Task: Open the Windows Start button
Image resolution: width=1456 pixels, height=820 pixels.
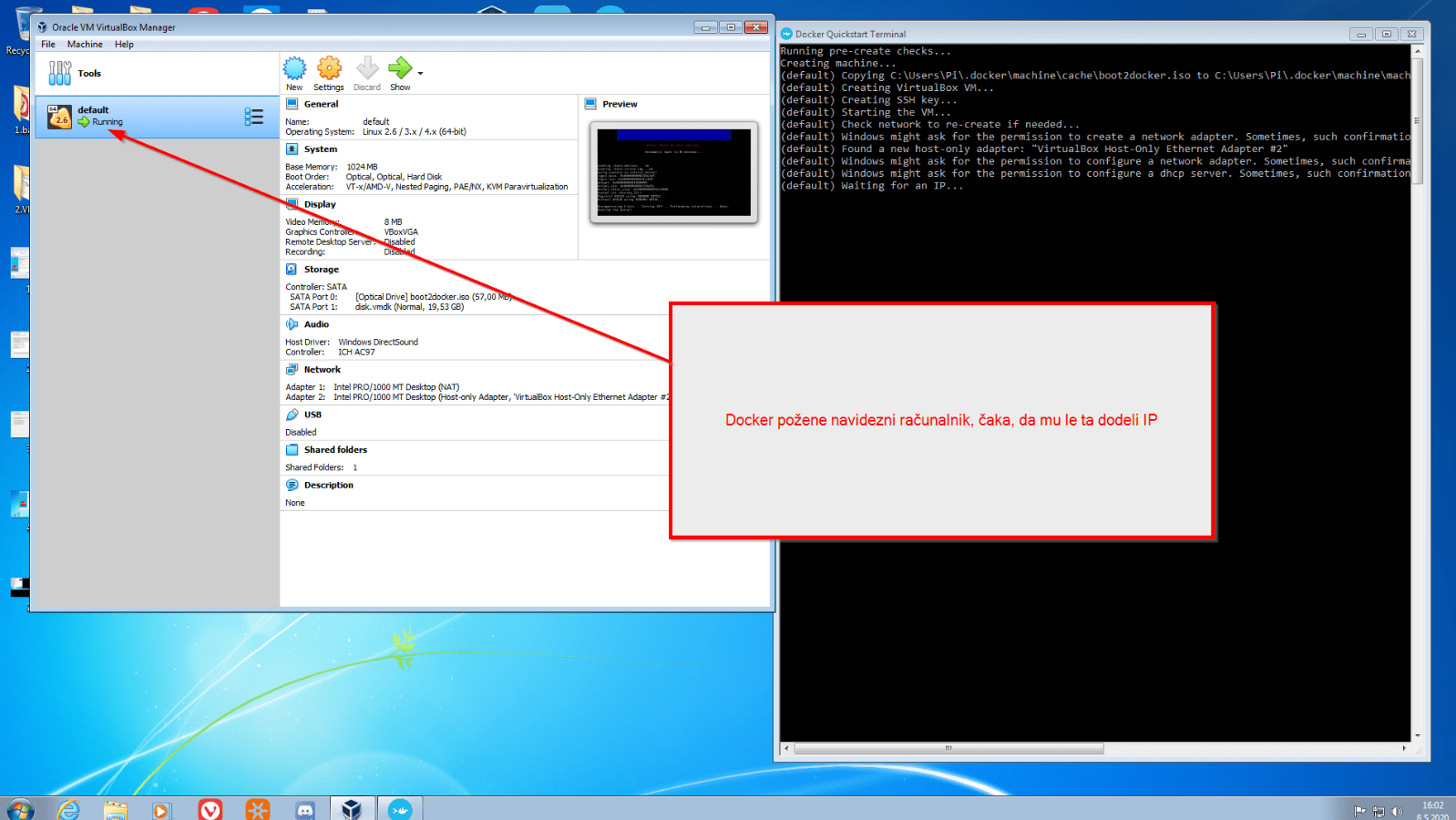Action: (20, 809)
